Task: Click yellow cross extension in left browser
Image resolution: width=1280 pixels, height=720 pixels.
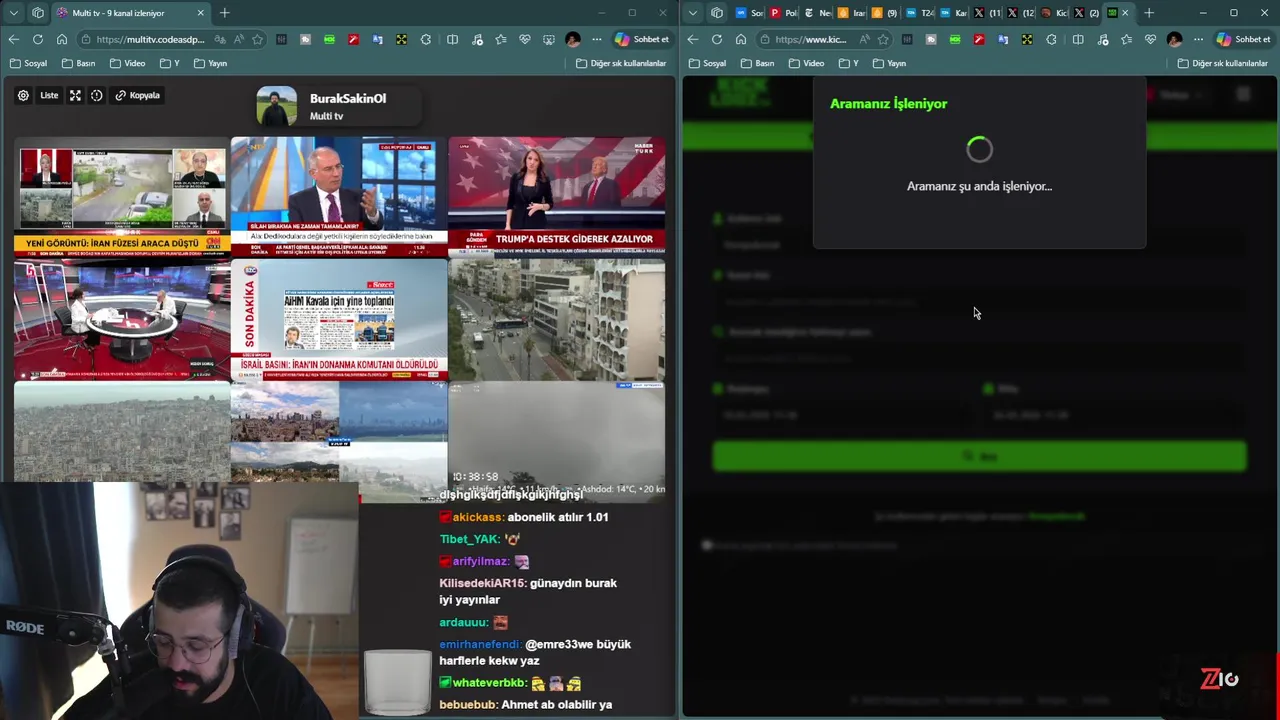Action: point(402,39)
